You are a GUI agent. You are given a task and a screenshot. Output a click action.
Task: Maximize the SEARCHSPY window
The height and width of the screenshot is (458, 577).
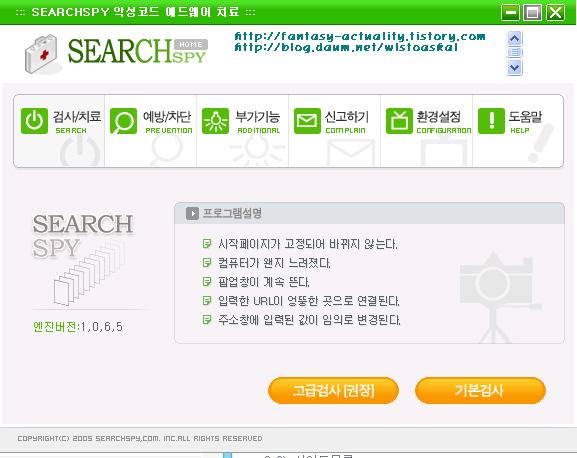tap(532, 12)
